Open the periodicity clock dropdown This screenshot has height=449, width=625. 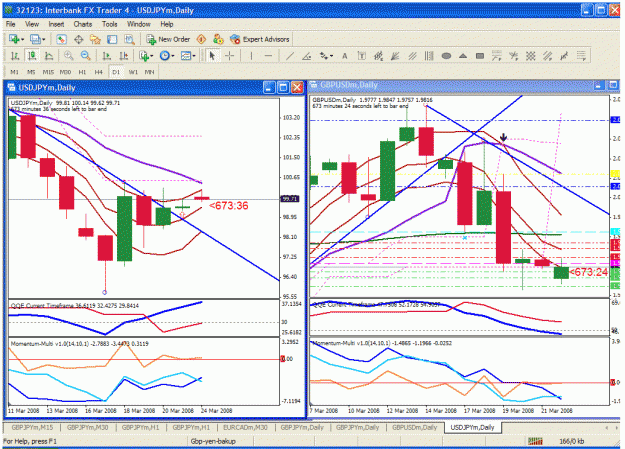click(x=173, y=56)
